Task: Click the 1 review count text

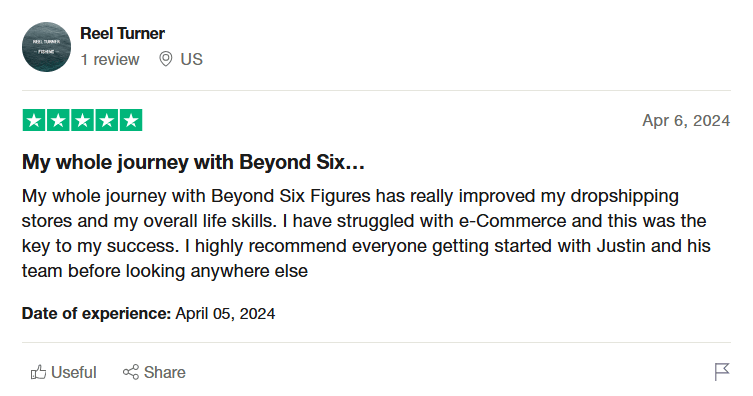Action: pos(110,60)
